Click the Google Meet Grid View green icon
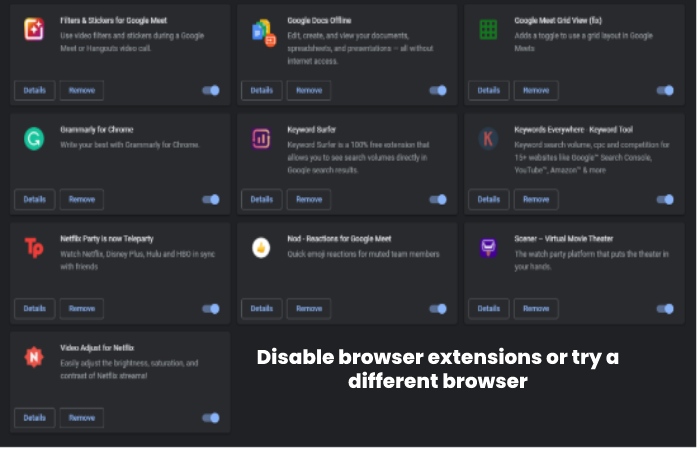 [488, 29]
